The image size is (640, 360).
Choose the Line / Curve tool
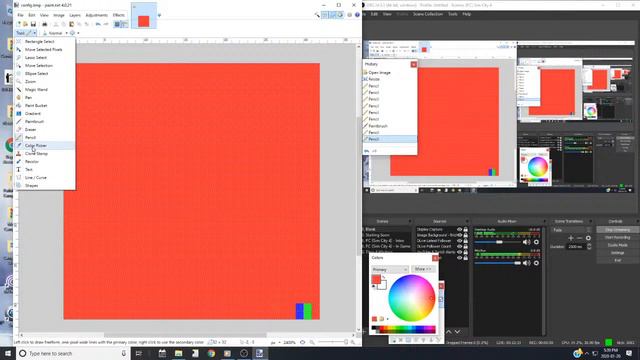44,178
